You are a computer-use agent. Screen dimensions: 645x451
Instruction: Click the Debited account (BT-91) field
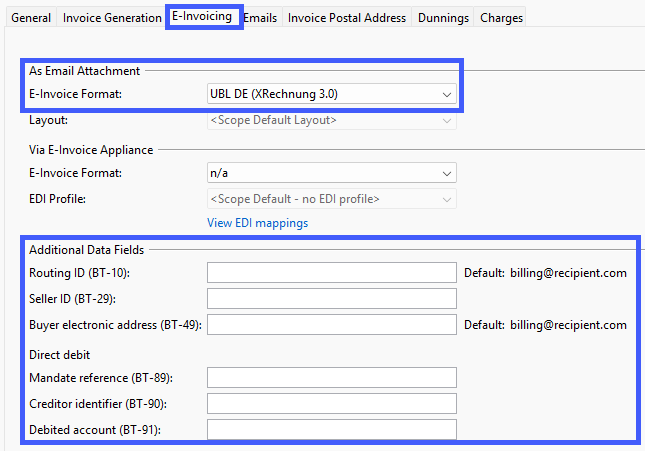331,429
